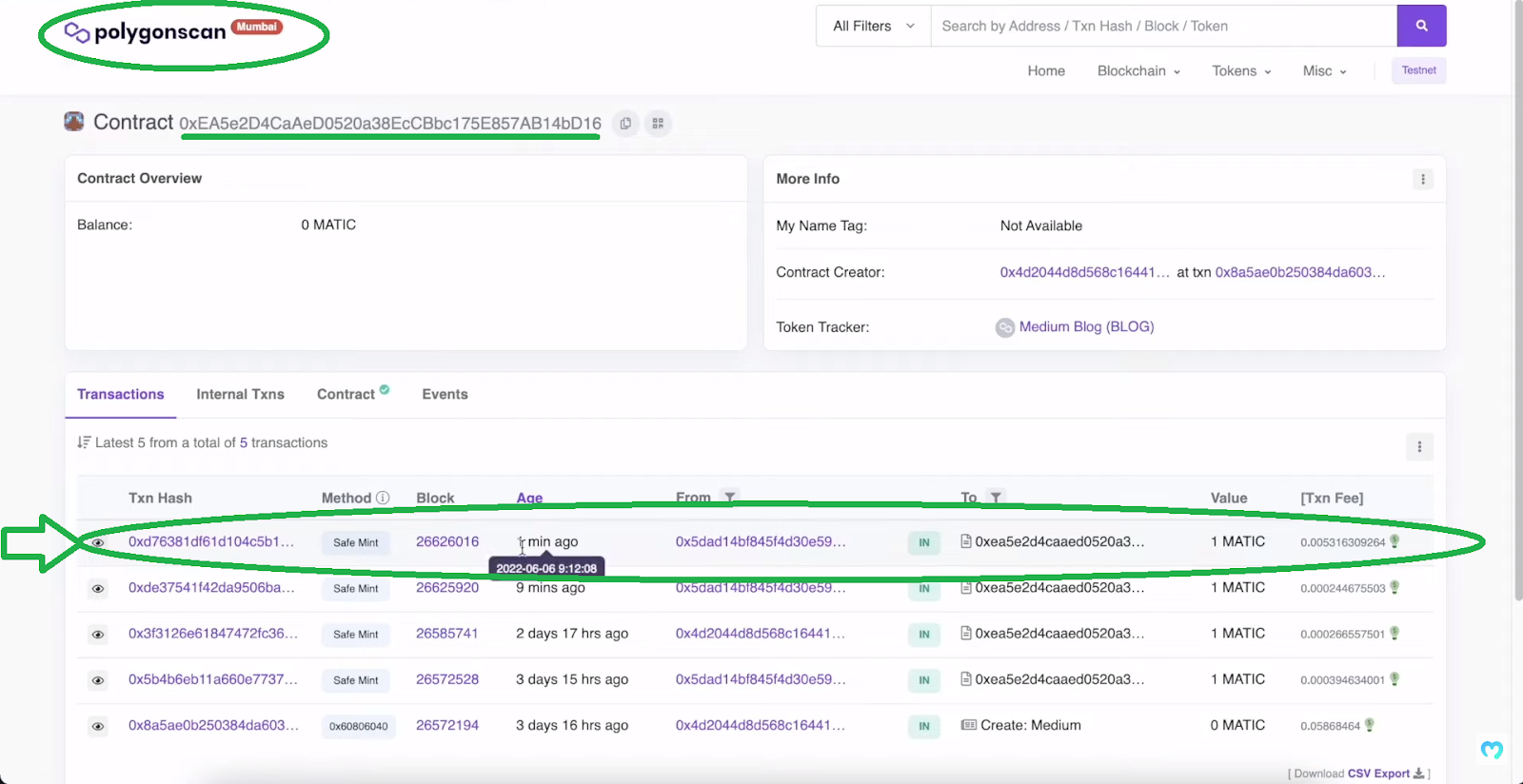Screen dimensions: 1523x784
Task: Click the 0 MATIC balance value
Action: (328, 225)
